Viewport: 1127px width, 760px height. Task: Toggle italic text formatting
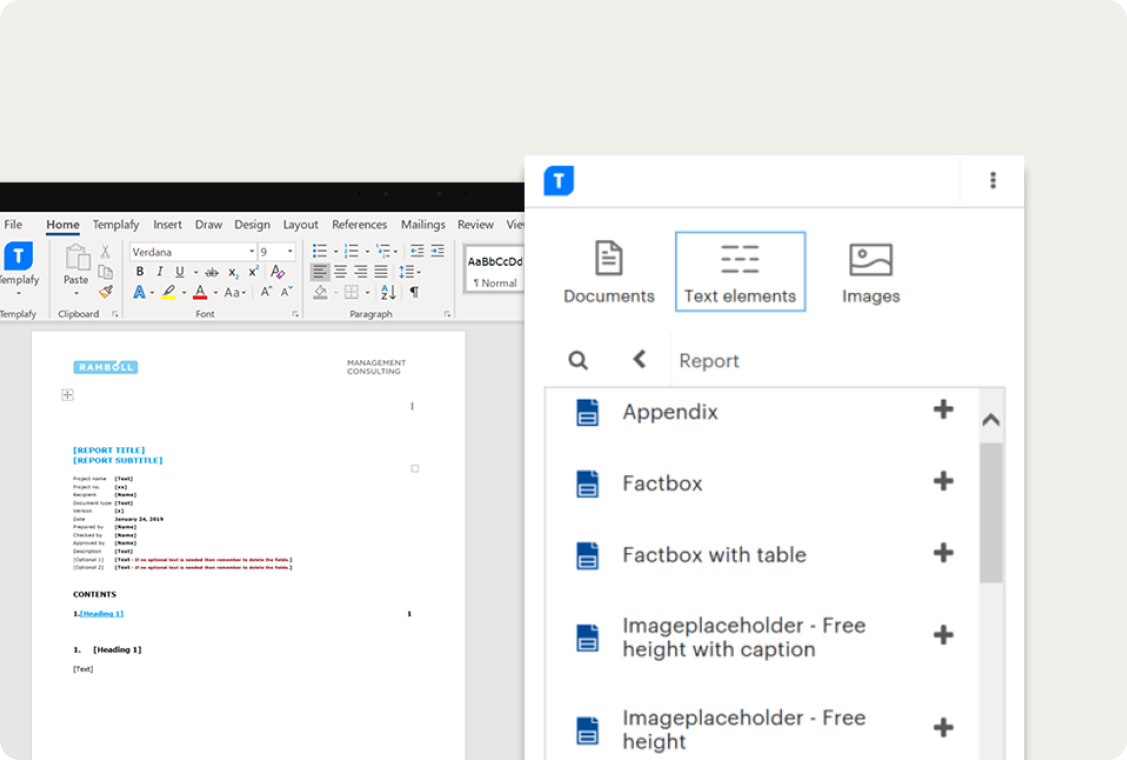(x=160, y=272)
